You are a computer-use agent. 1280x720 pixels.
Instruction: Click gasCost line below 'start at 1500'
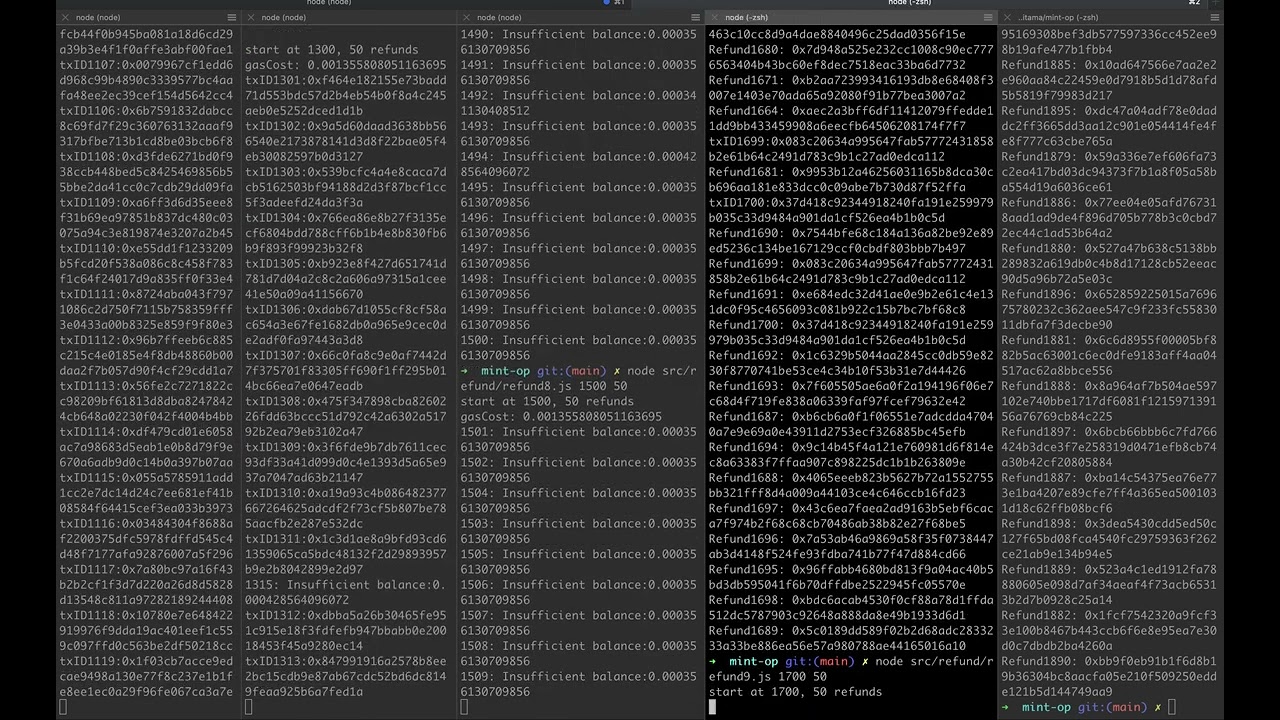(x=561, y=416)
